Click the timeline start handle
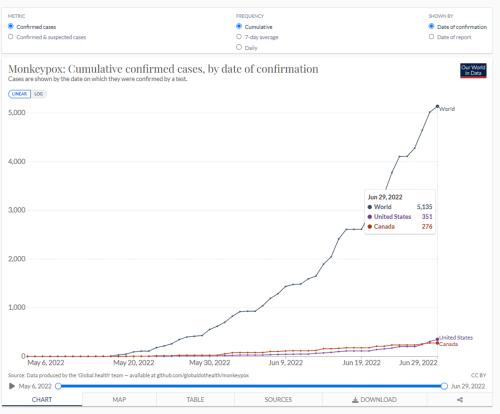Image resolution: width=500 pixels, height=414 pixels. pyautogui.click(x=58, y=386)
